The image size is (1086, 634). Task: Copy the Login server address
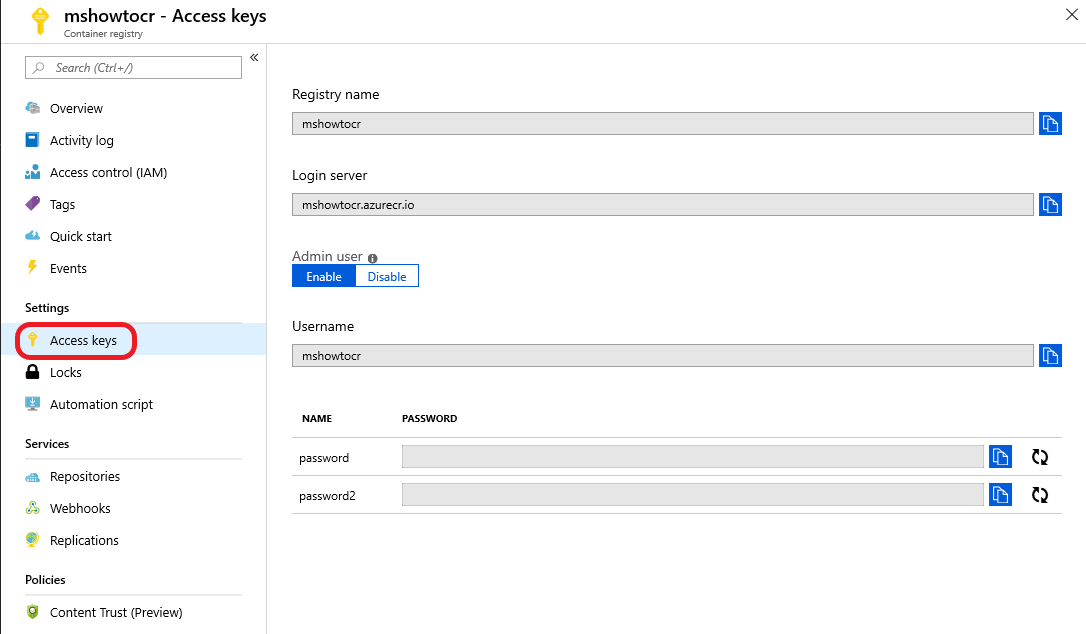click(x=1050, y=205)
